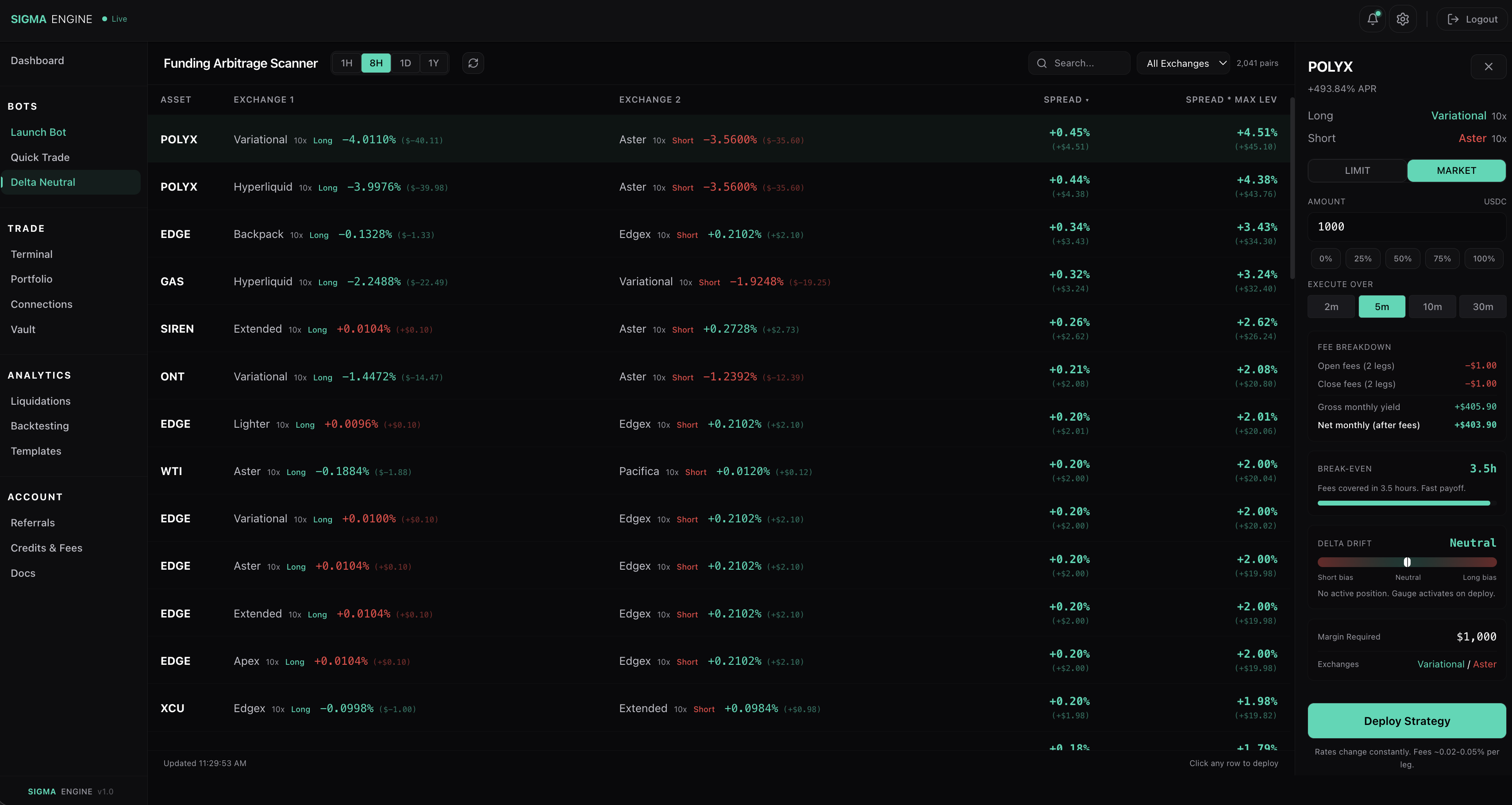This screenshot has height=805, width=1512.
Task: Open the Docs link
Action: pyautogui.click(x=23, y=573)
